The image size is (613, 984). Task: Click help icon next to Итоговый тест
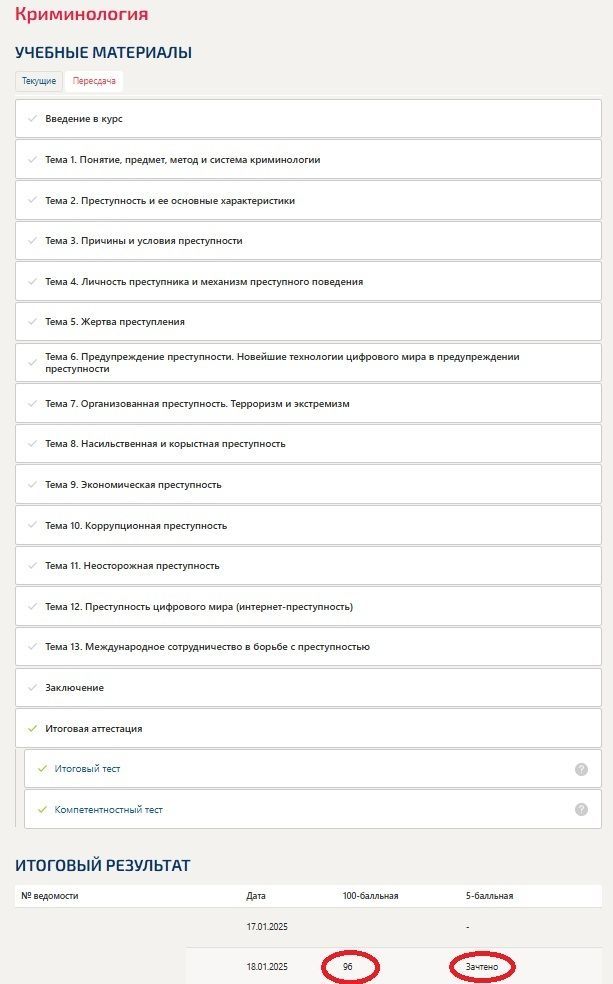[581, 769]
